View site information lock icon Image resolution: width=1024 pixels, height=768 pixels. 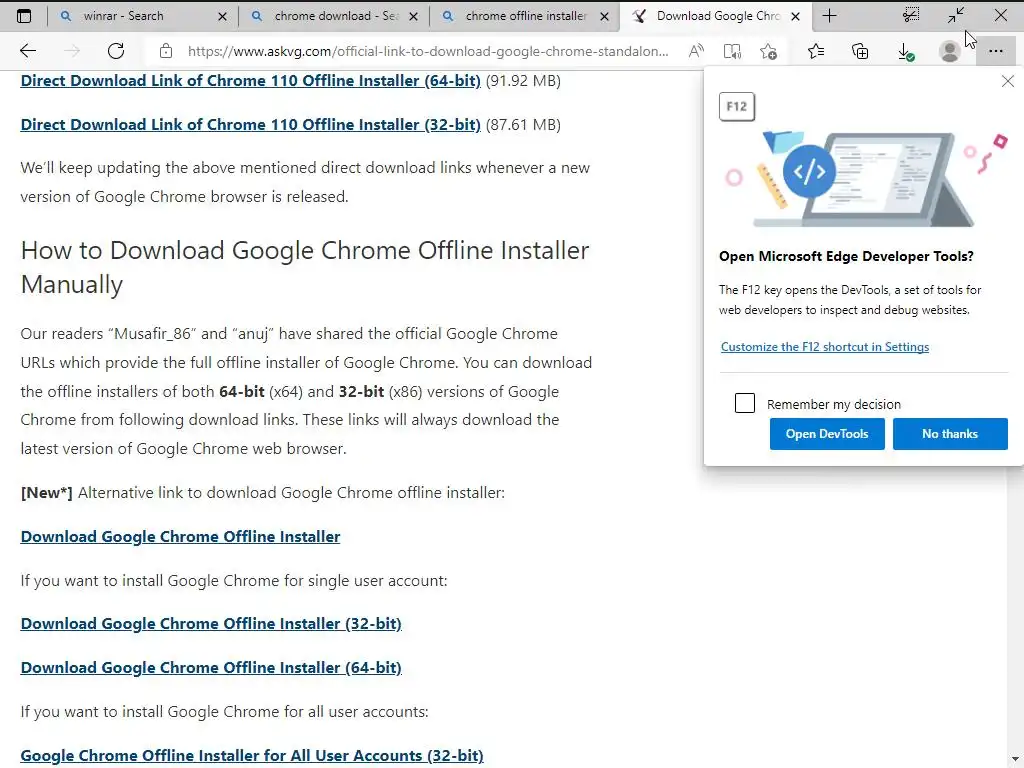pos(166,51)
